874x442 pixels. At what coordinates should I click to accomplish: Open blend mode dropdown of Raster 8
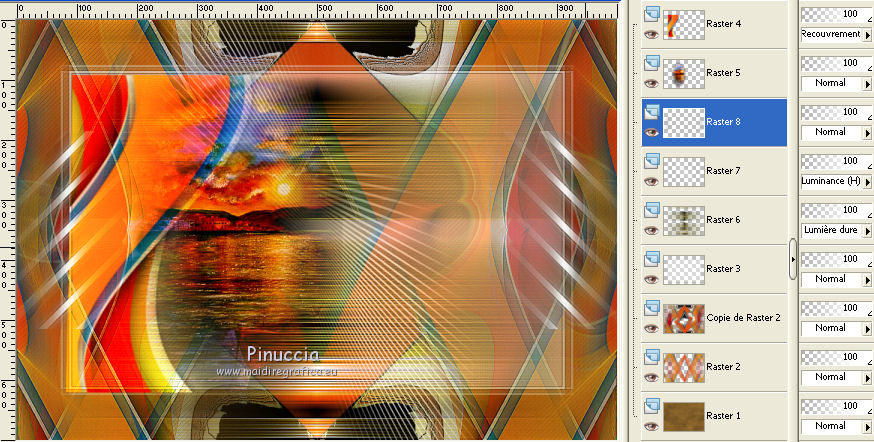(867, 133)
